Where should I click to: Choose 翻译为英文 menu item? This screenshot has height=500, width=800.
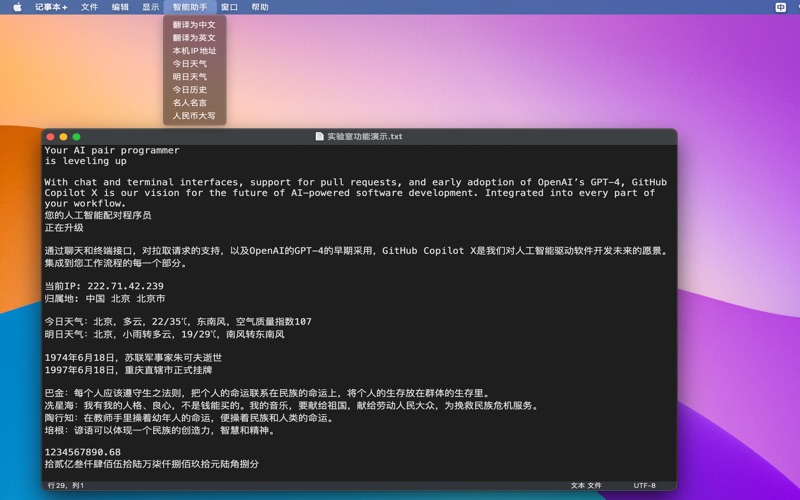(194, 38)
